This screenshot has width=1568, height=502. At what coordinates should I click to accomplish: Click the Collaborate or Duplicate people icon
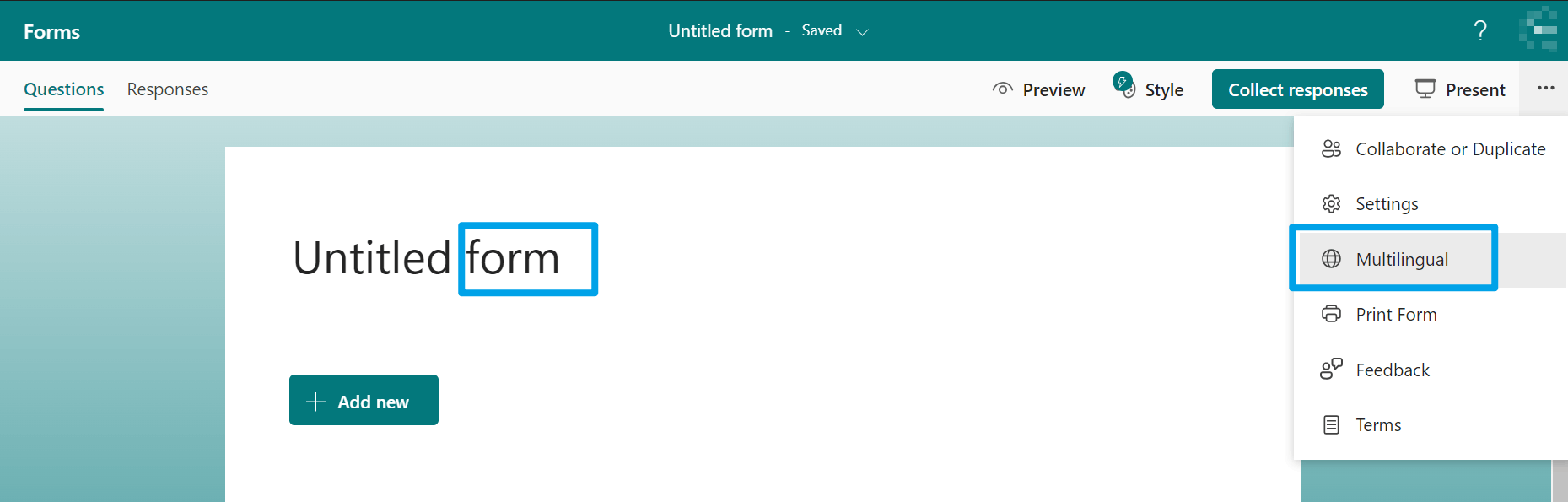[x=1331, y=148]
